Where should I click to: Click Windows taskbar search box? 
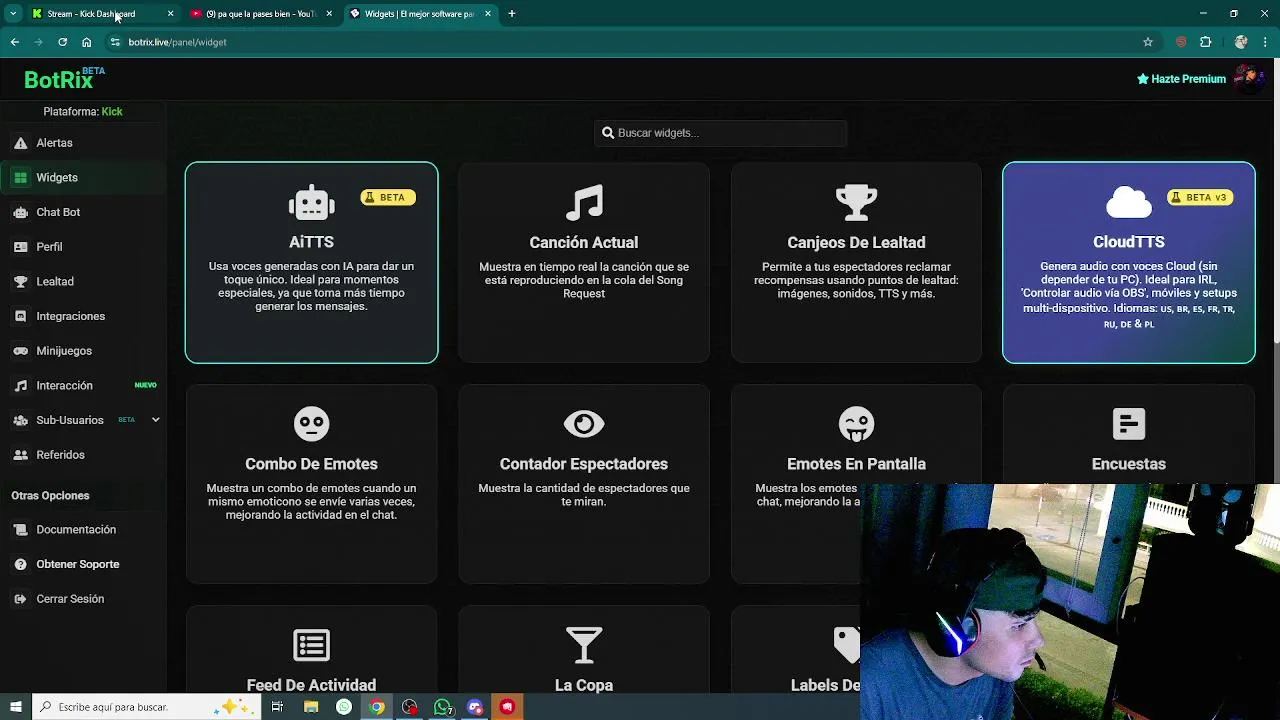145,707
